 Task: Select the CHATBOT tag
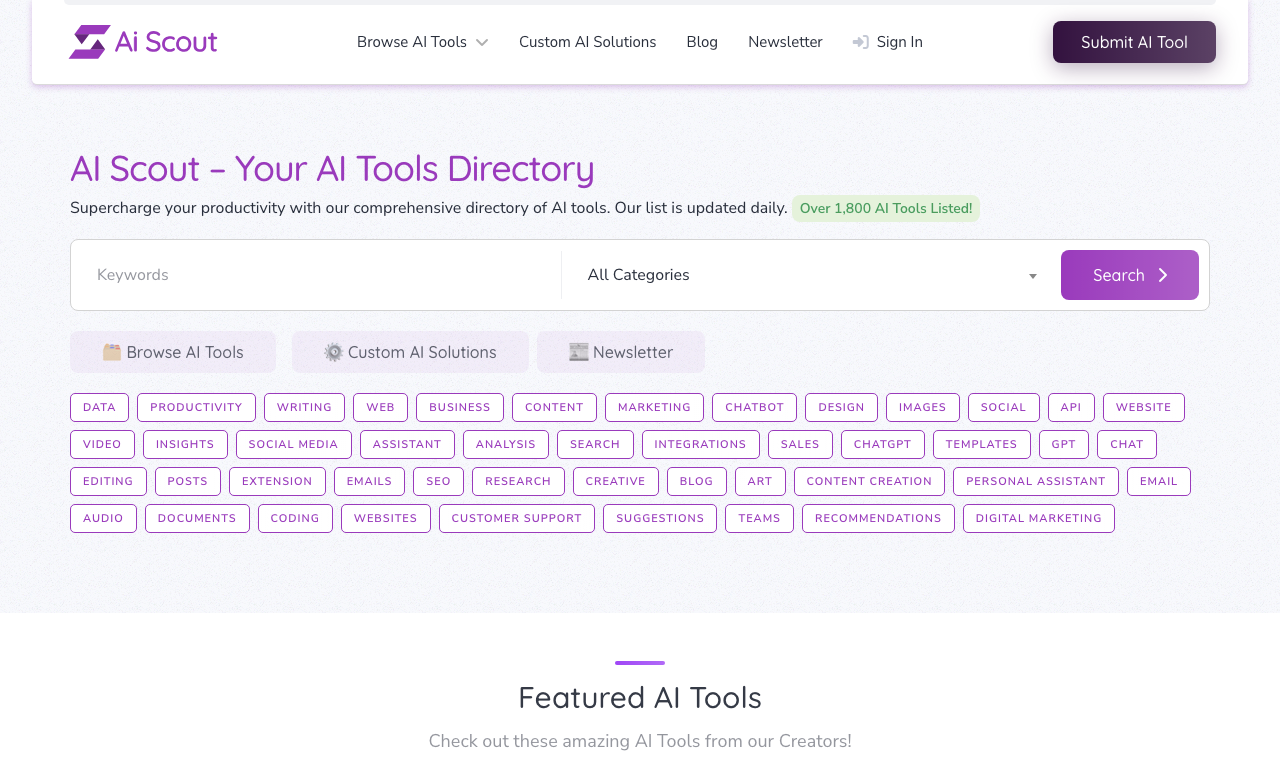click(x=754, y=407)
